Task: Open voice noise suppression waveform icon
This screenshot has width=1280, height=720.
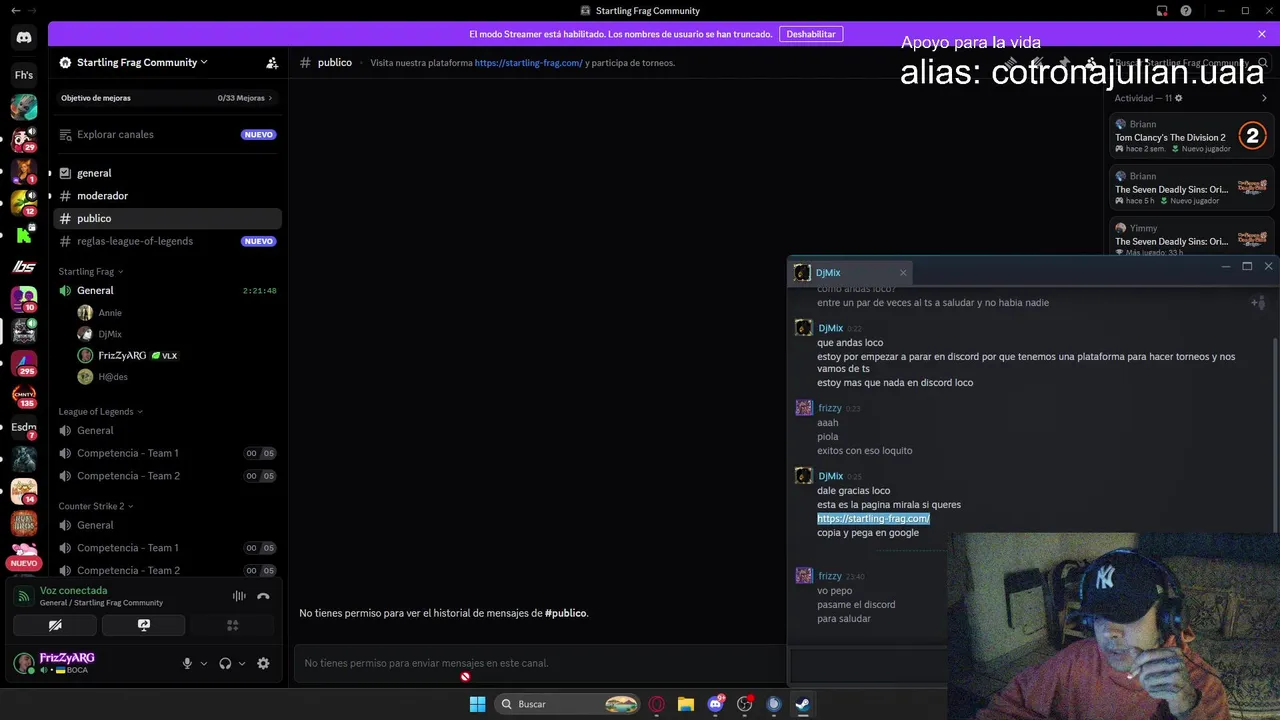Action: (x=239, y=596)
